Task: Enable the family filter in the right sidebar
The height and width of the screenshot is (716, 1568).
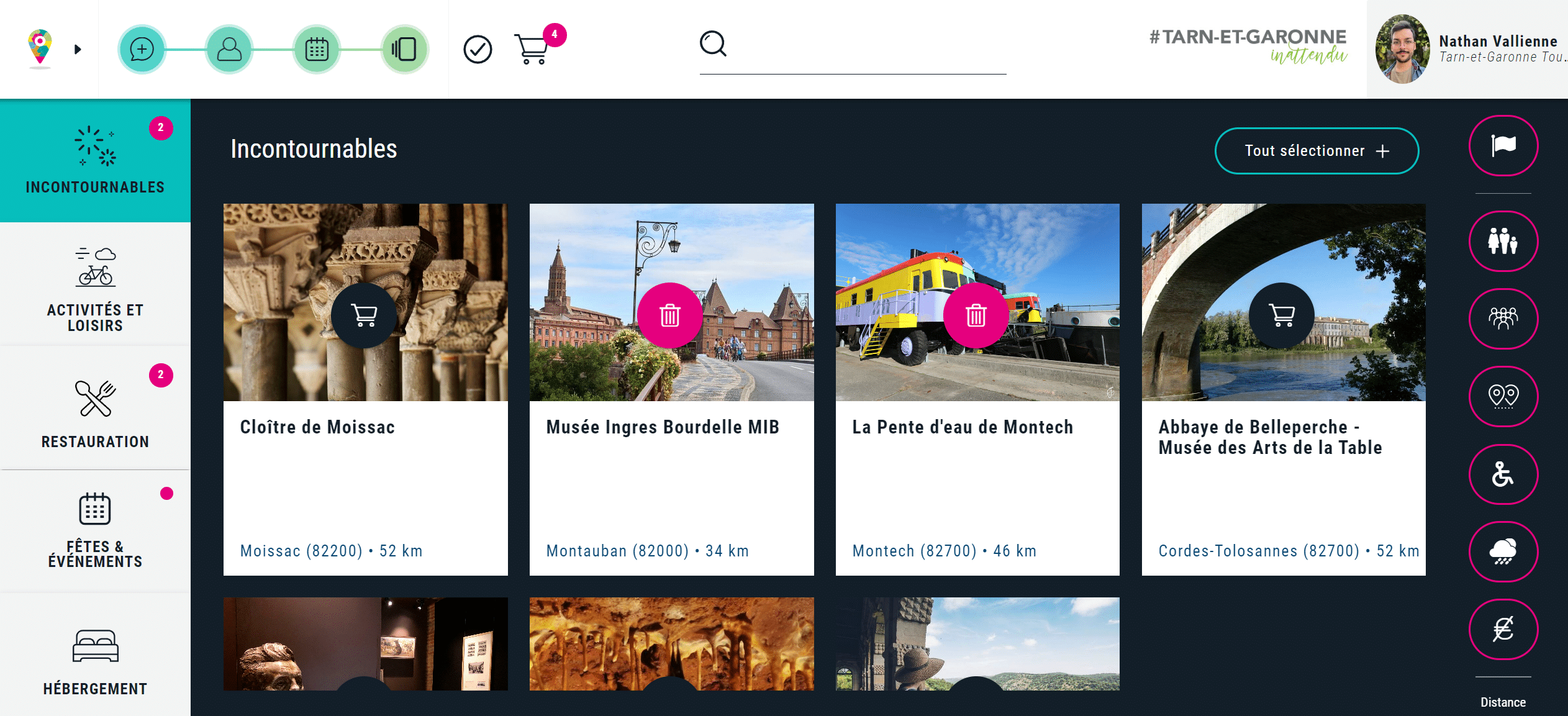Action: pos(1503,241)
